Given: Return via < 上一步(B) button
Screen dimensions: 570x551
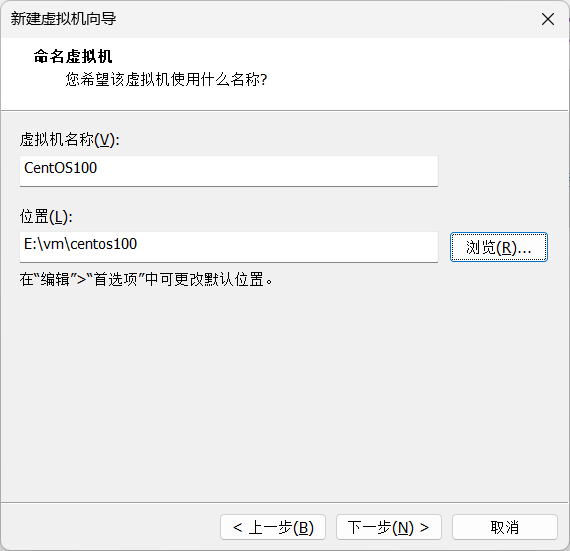Looking at the screenshot, I should (x=273, y=527).
